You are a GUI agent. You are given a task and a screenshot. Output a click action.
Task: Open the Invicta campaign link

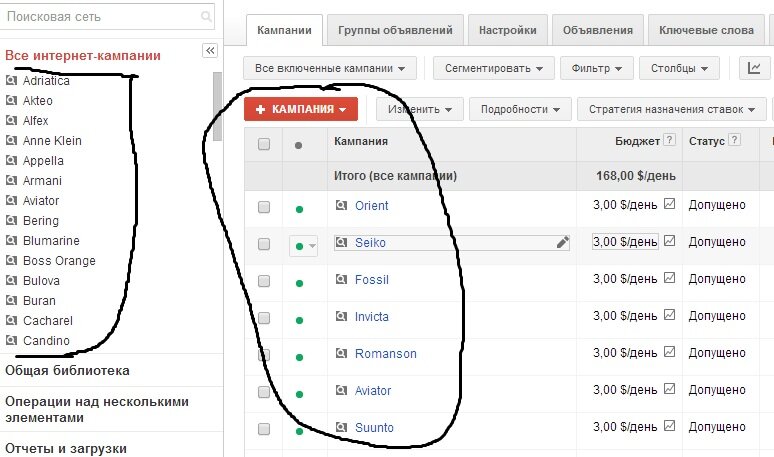[x=371, y=317]
